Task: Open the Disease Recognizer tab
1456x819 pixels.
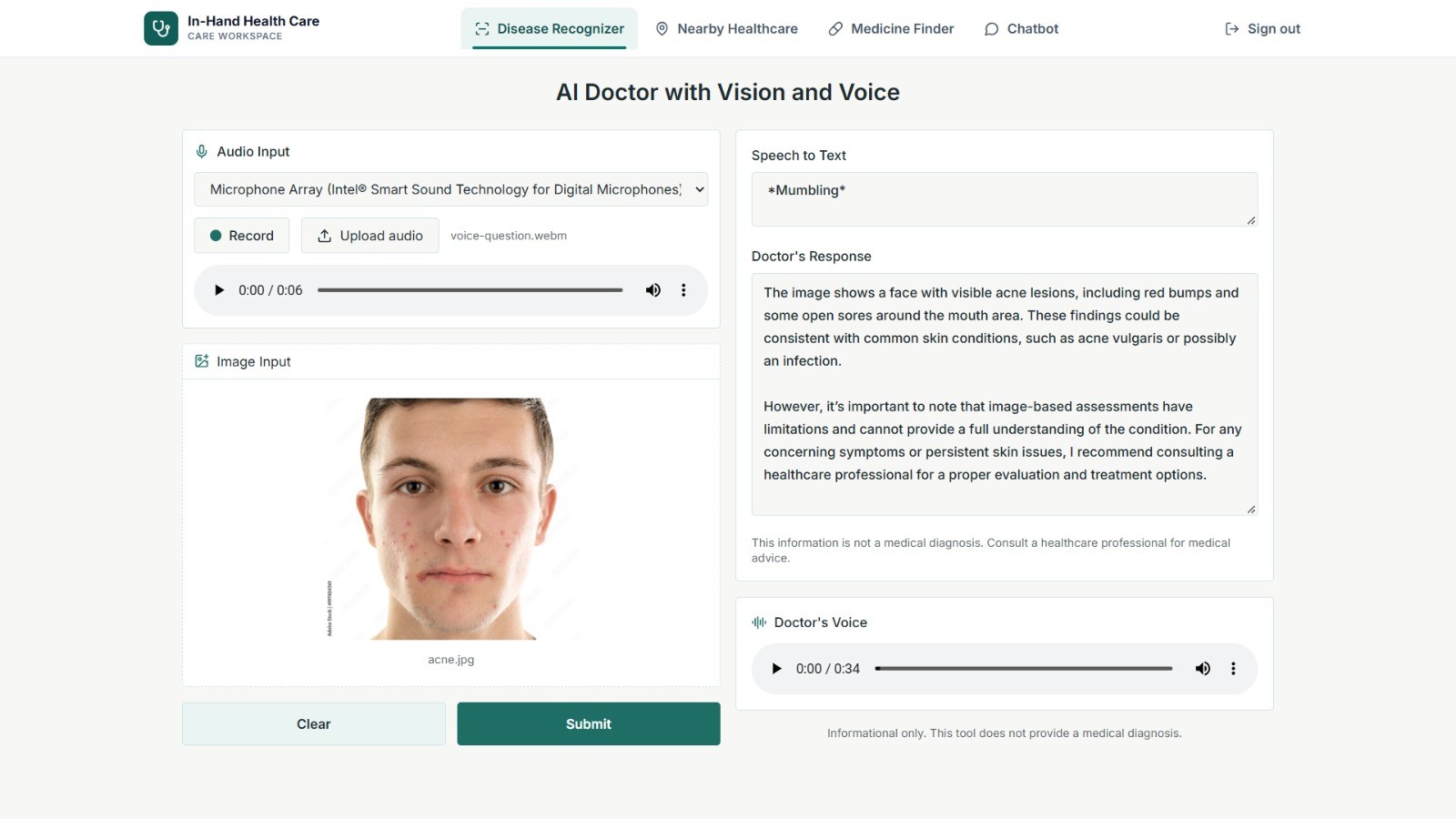Action: [x=549, y=29]
